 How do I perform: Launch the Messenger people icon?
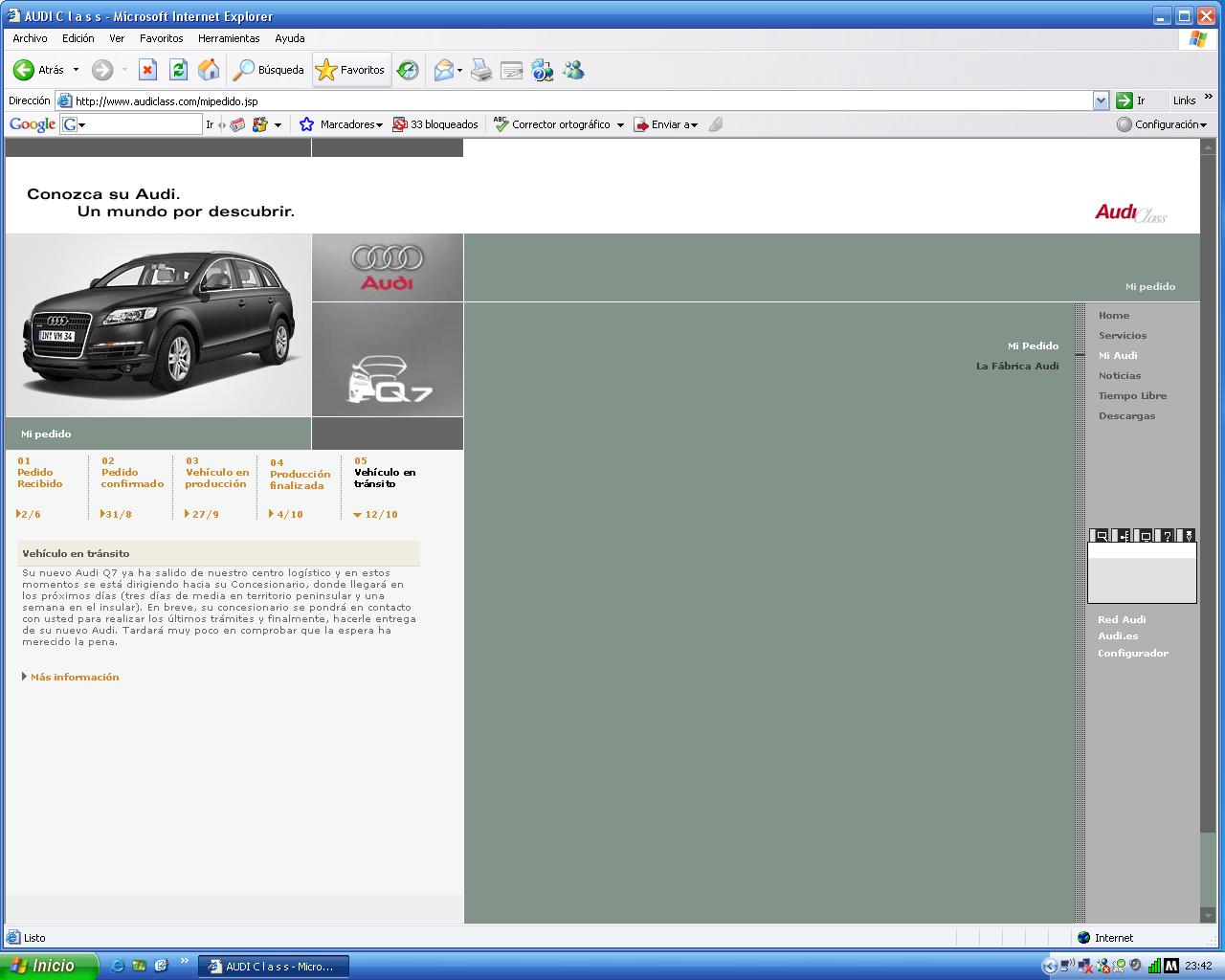pyautogui.click(x=573, y=70)
